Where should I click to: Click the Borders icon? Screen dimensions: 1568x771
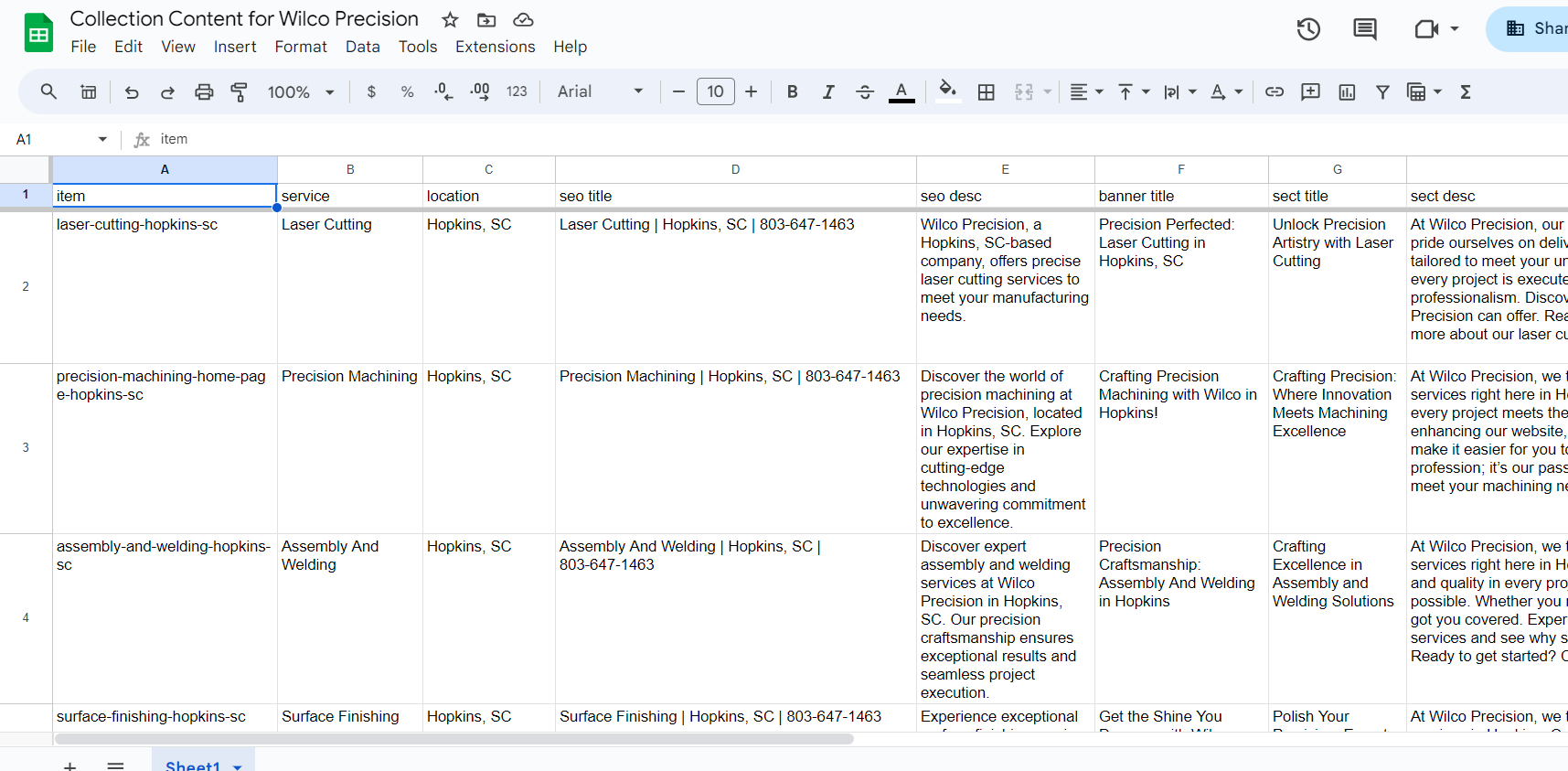pos(987,91)
